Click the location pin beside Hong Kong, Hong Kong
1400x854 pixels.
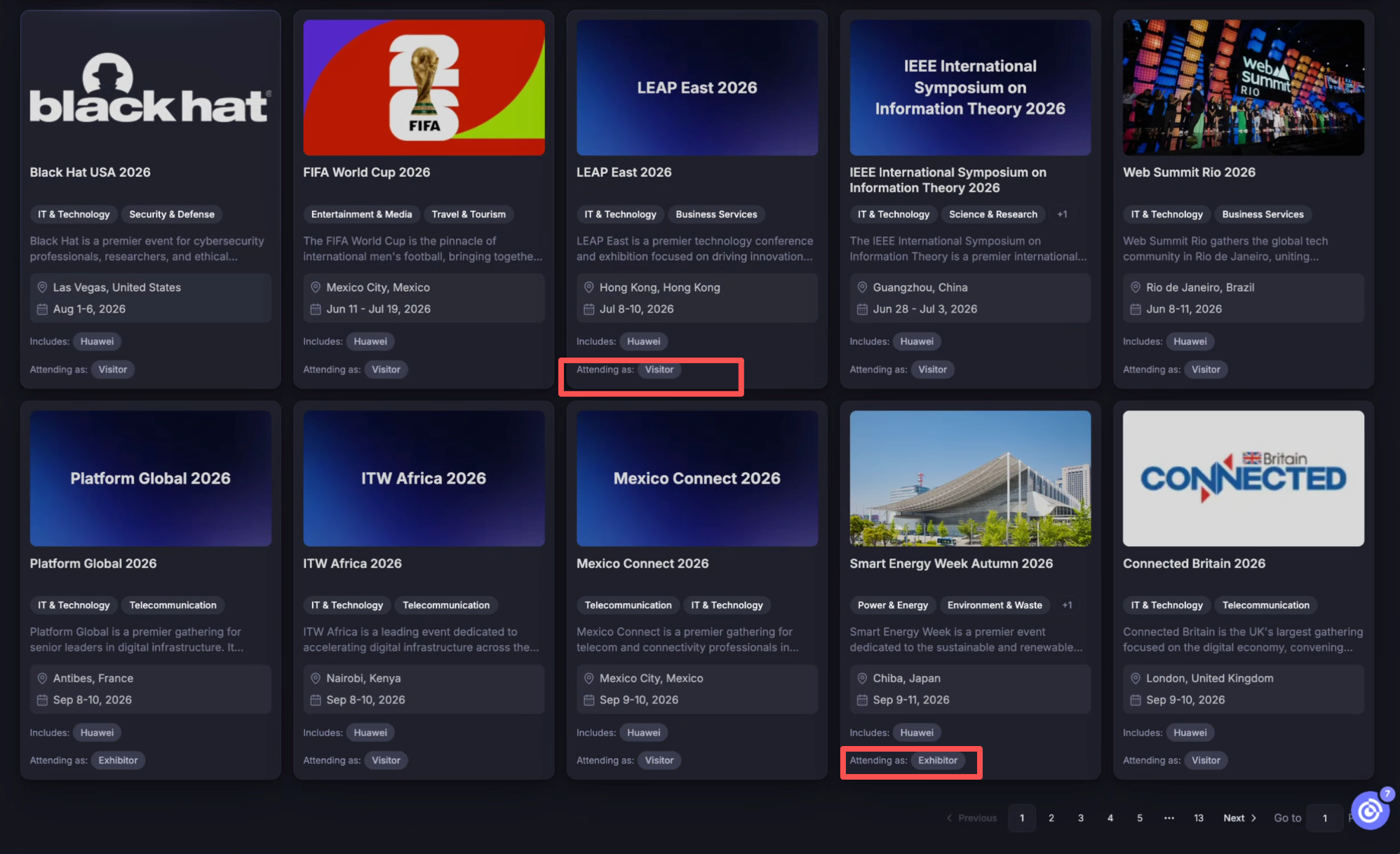[589, 287]
